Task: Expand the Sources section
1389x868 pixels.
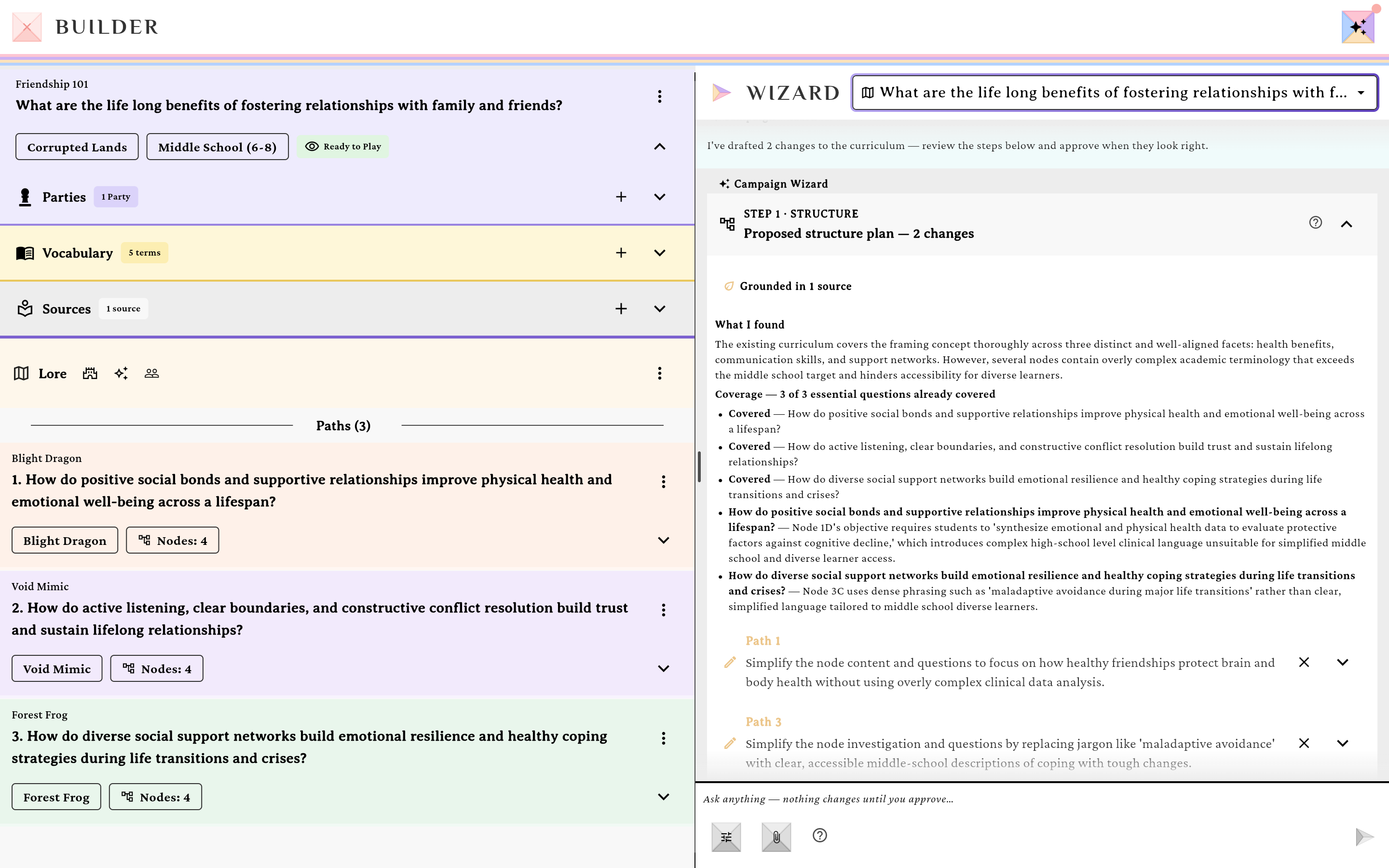Action: 659,309
